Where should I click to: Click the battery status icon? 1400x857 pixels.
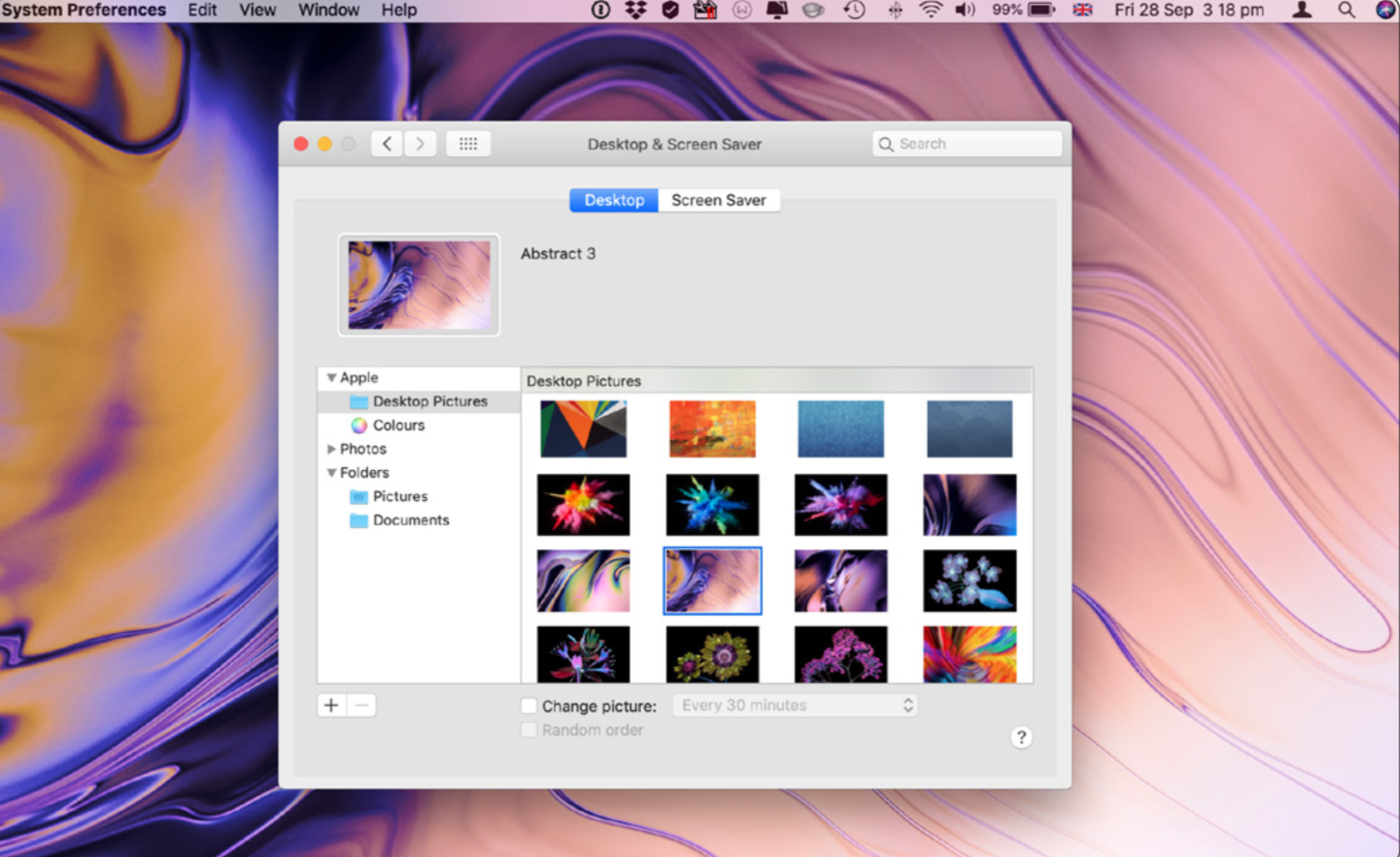point(1041,10)
